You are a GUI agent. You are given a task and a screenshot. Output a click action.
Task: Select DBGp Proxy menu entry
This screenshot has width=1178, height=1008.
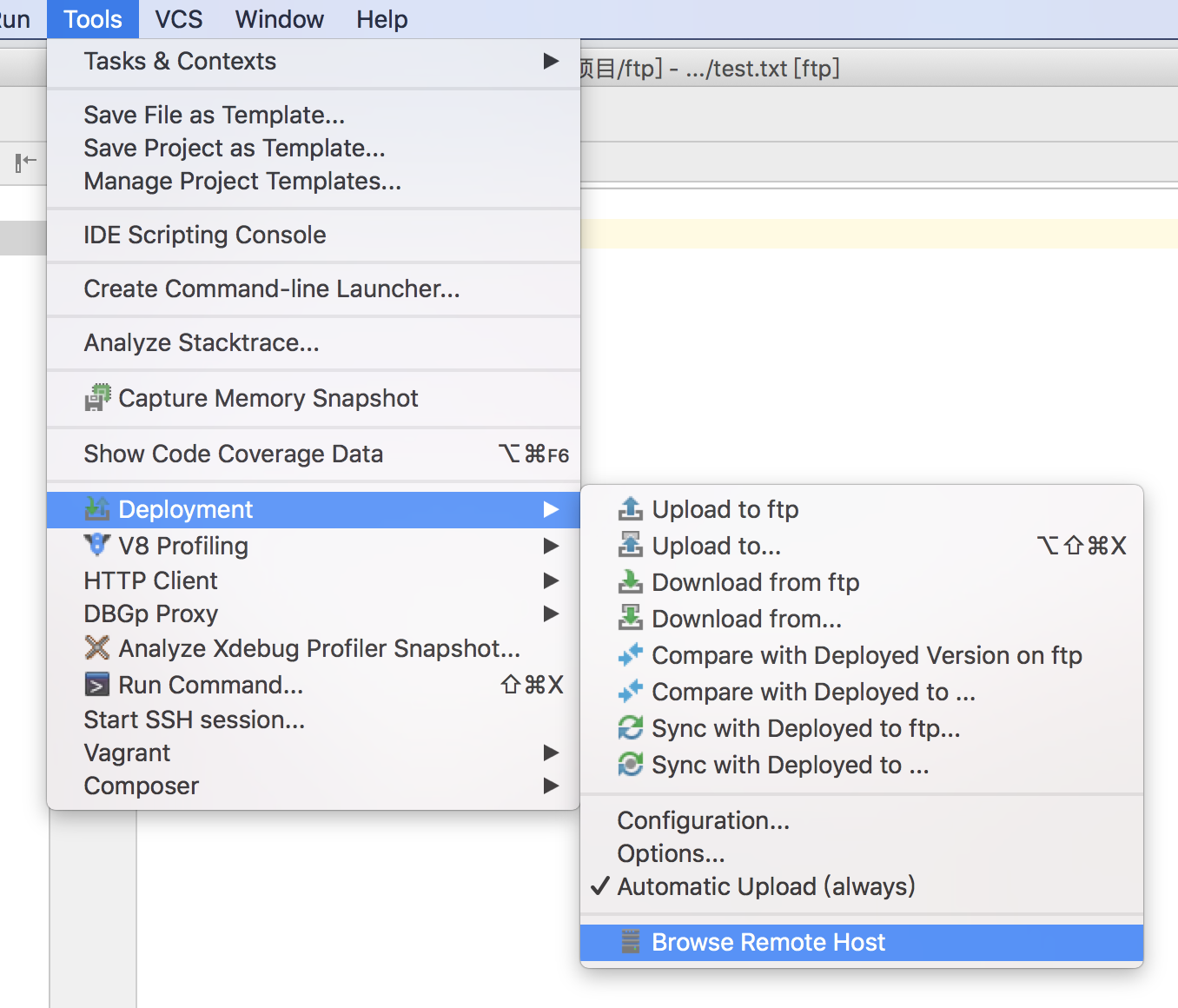pyautogui.click(x=313, y=613)
